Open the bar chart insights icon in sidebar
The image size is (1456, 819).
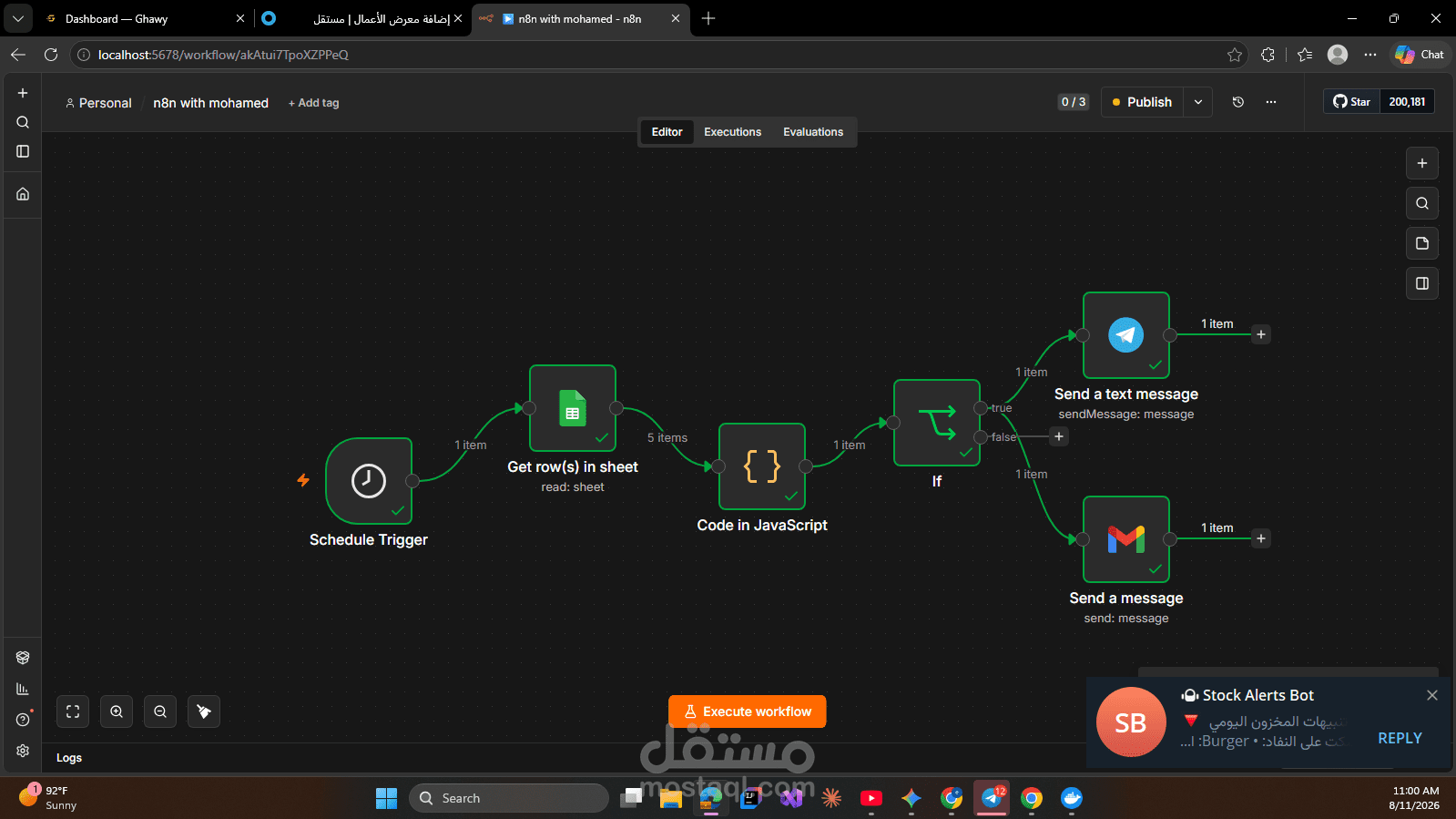click(x=23, y=689)
